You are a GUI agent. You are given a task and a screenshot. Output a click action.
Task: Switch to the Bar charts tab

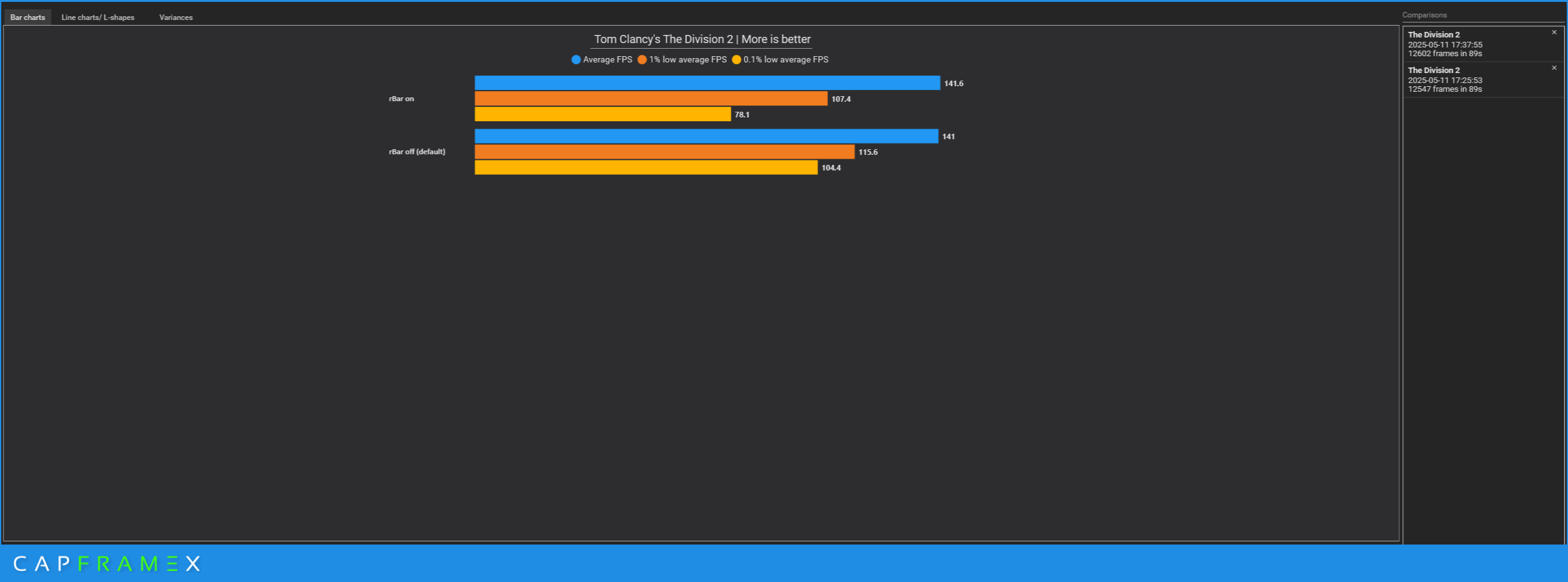coord(27,17)
